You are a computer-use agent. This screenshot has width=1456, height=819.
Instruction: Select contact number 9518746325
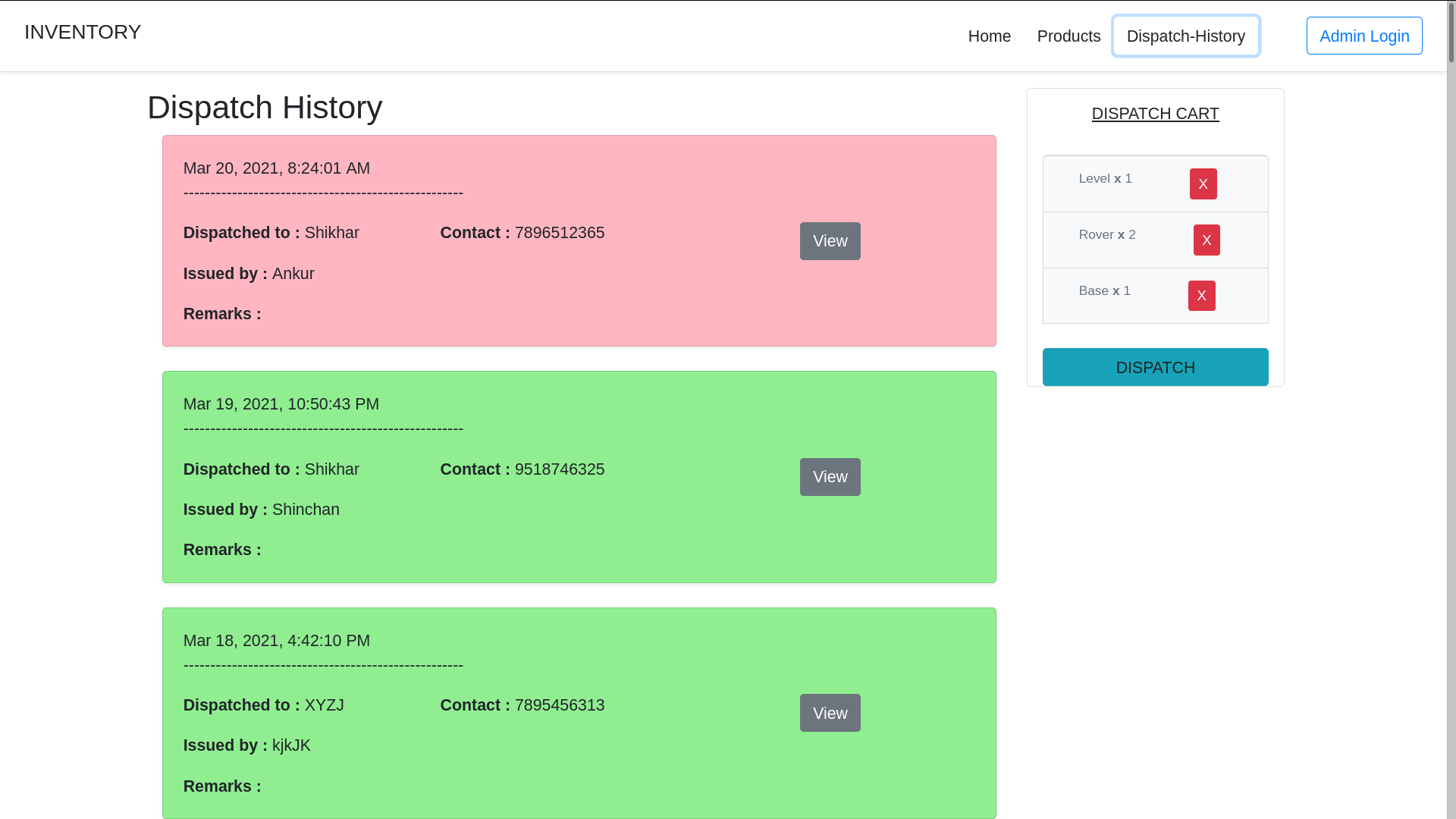pyautogui.click(x=560, y=469)
